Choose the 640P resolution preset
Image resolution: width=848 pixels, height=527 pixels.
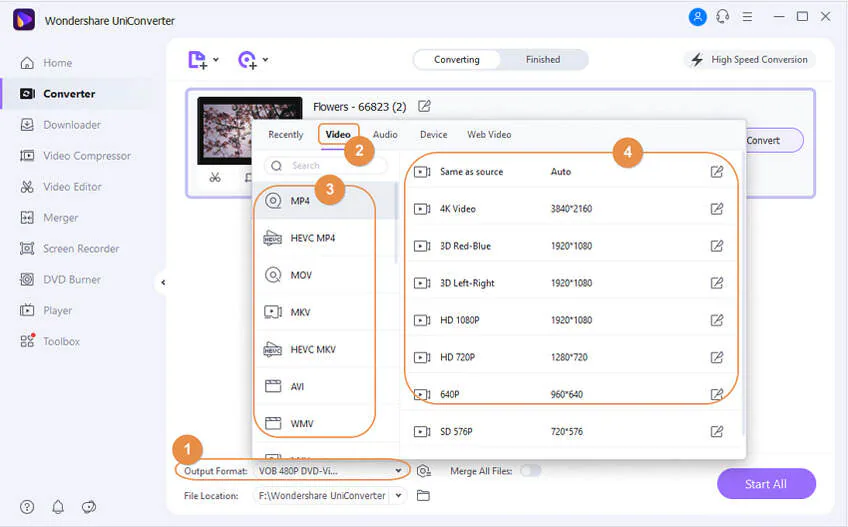click(571, 394)
